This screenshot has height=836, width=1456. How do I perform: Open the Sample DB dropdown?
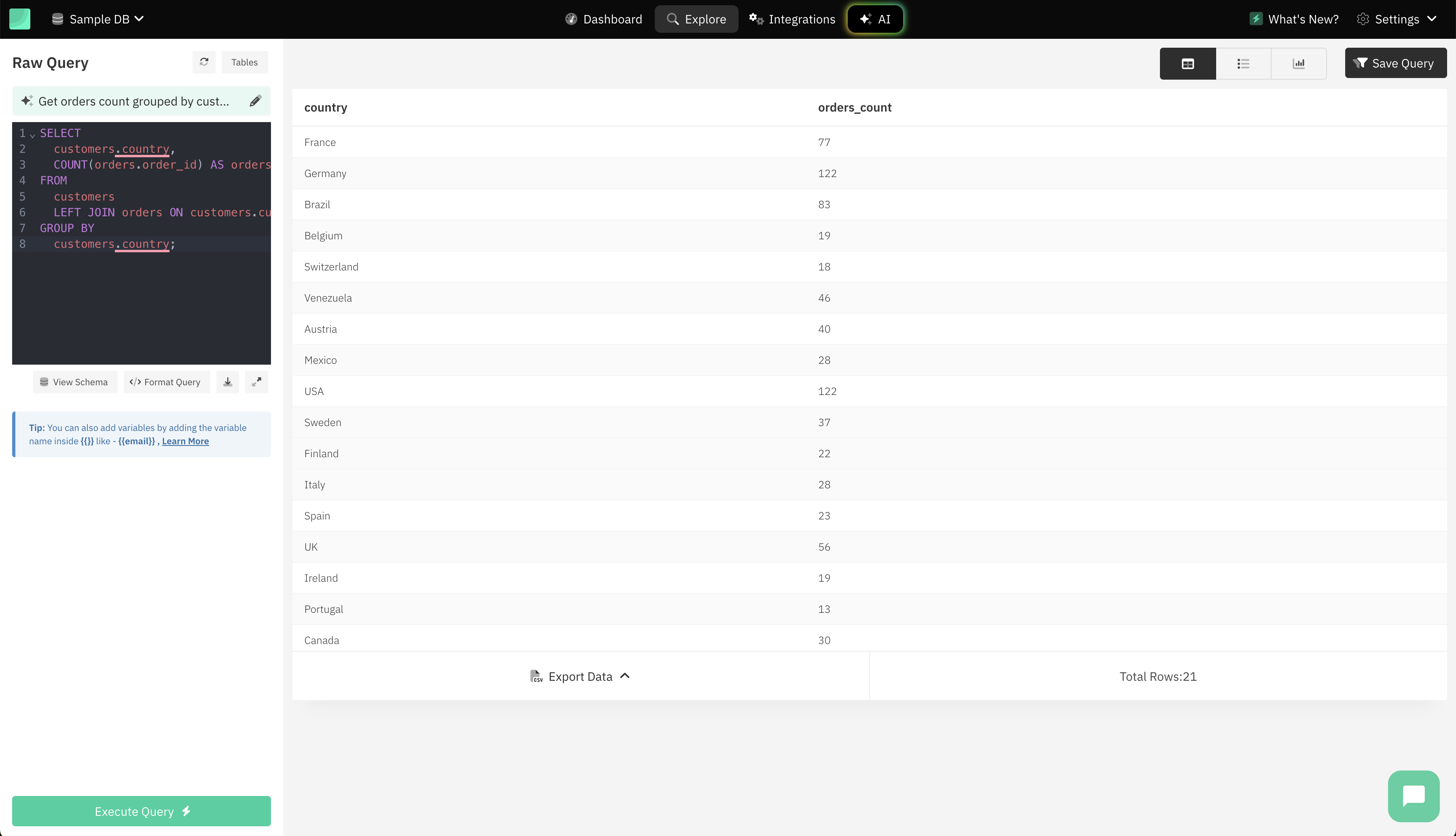point(100,19)
